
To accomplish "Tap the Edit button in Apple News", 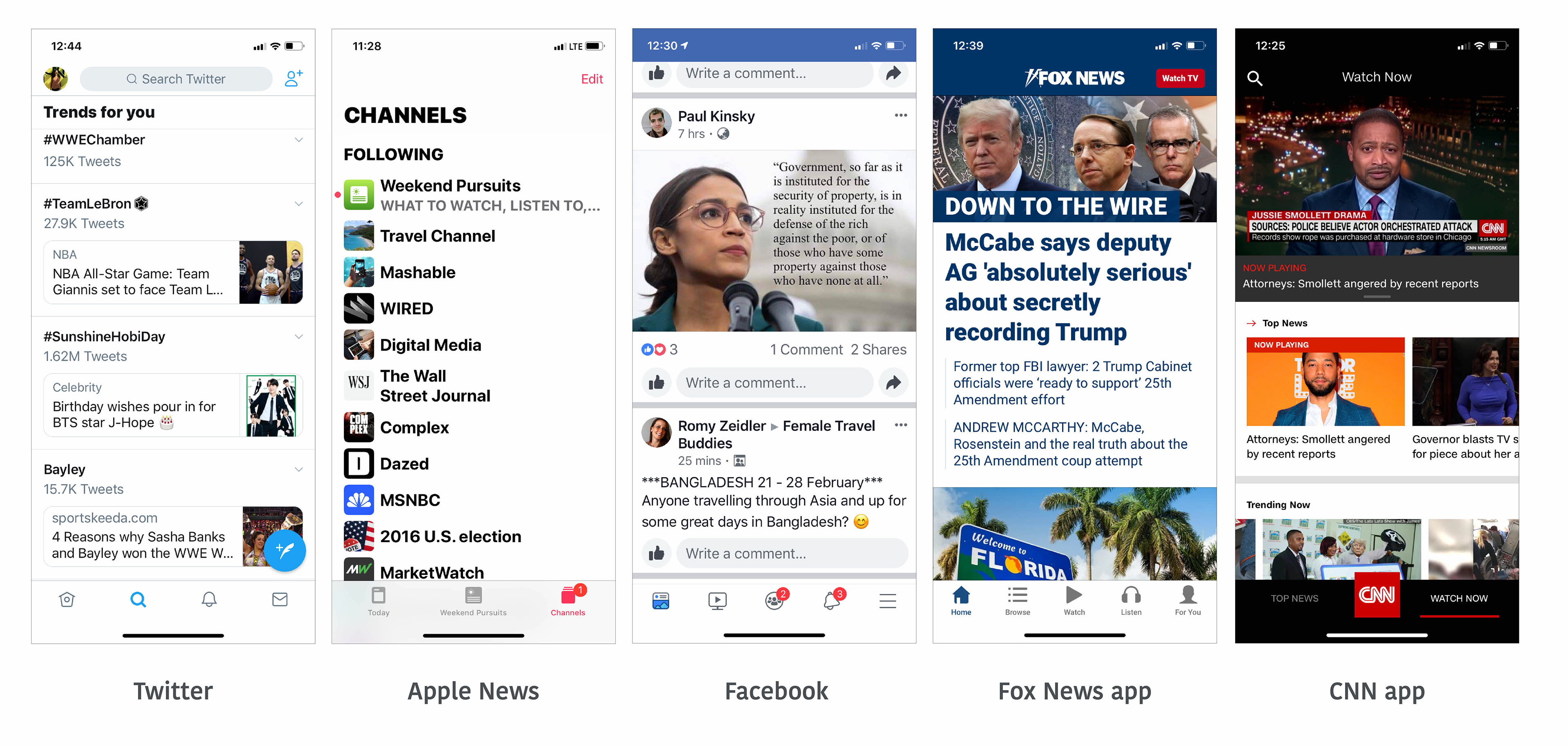I will pos(592,79).
